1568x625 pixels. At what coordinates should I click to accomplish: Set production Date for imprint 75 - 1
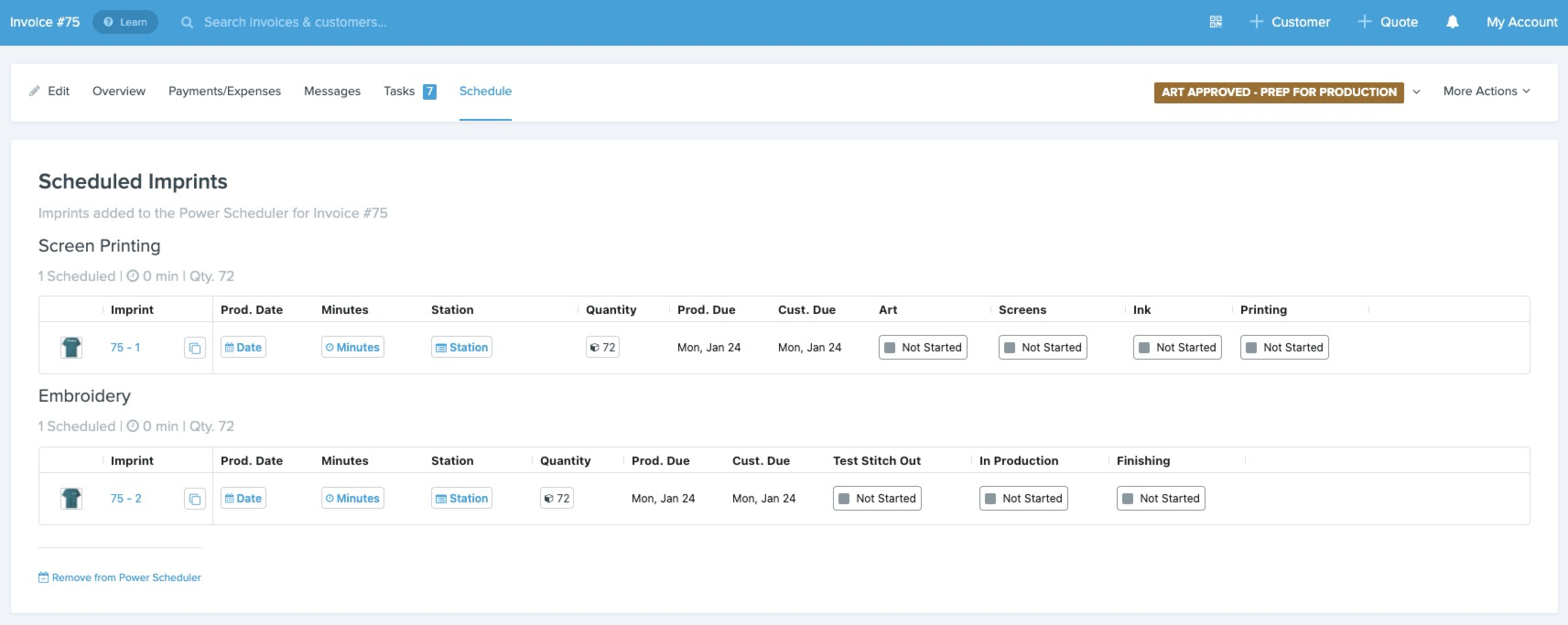tap(243, 348)
